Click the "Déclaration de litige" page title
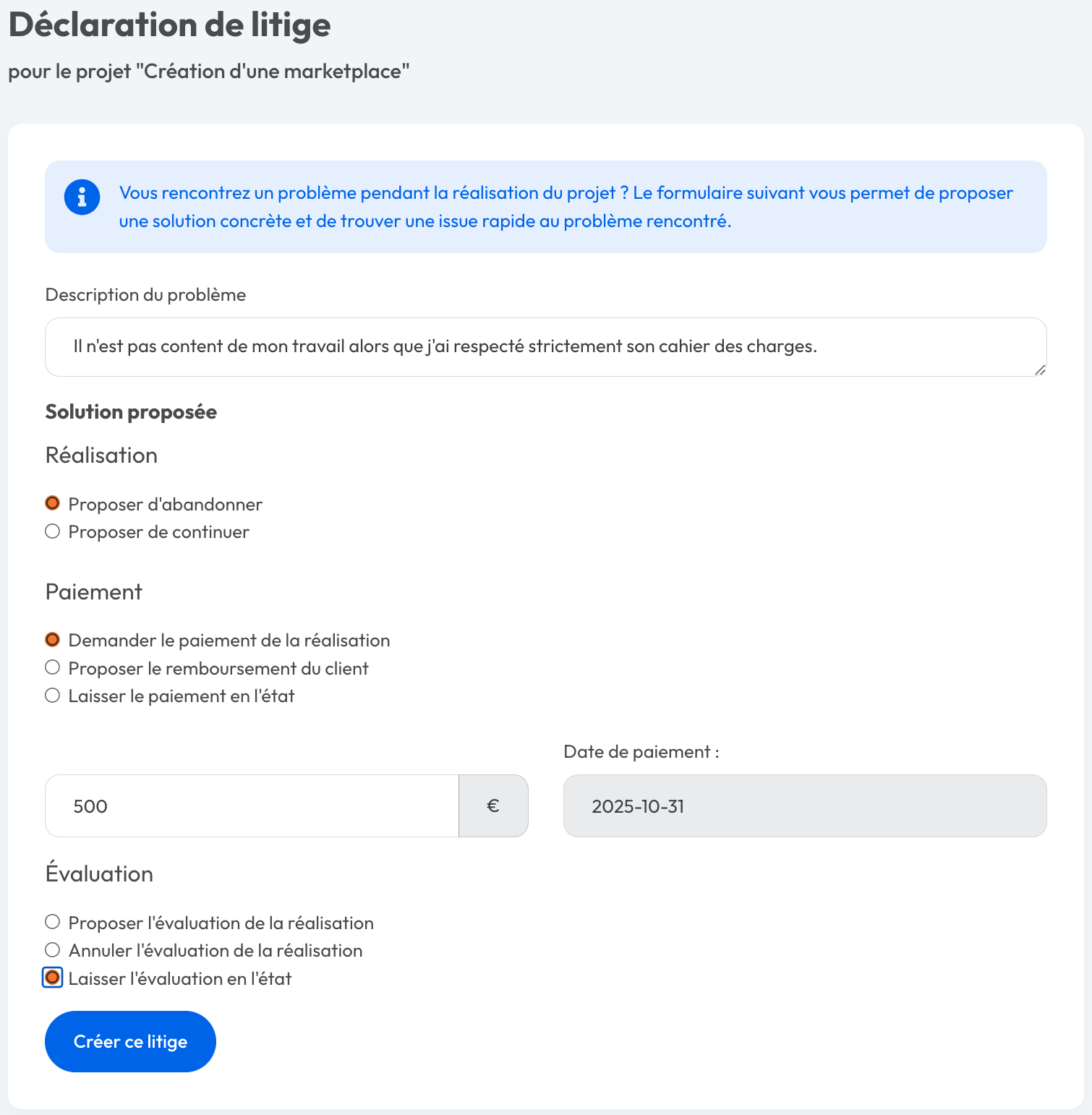The width and height of the screenshot is (1092, 1115). click(170, 25)
